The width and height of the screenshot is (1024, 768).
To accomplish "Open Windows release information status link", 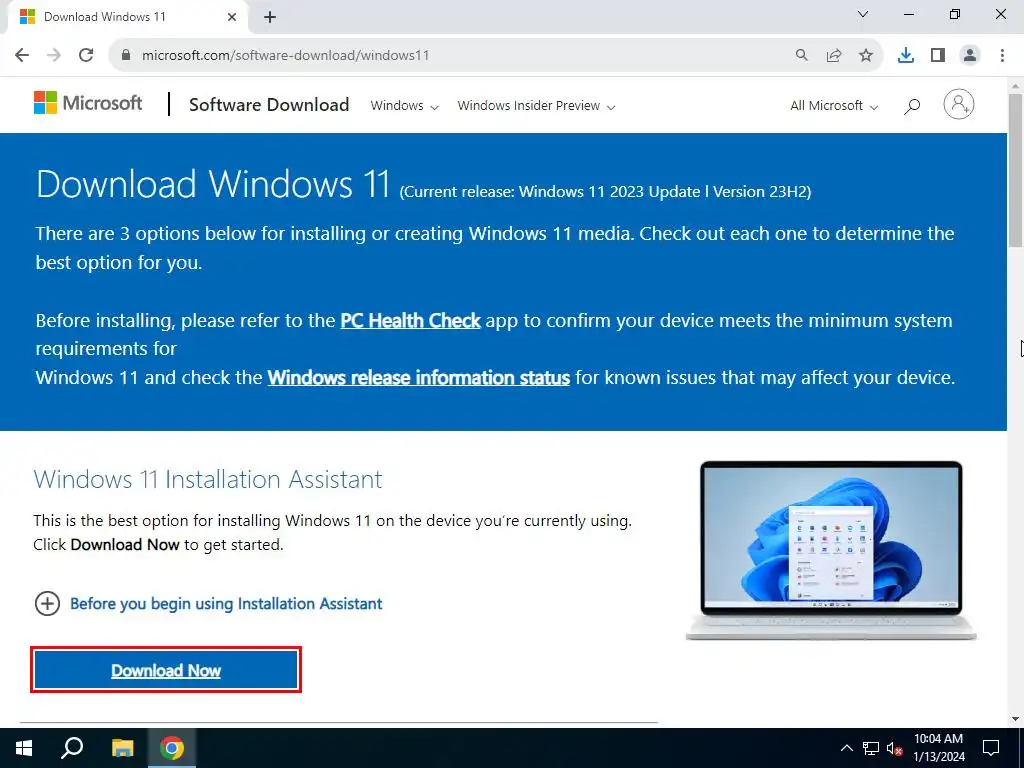I will [419, 377].
